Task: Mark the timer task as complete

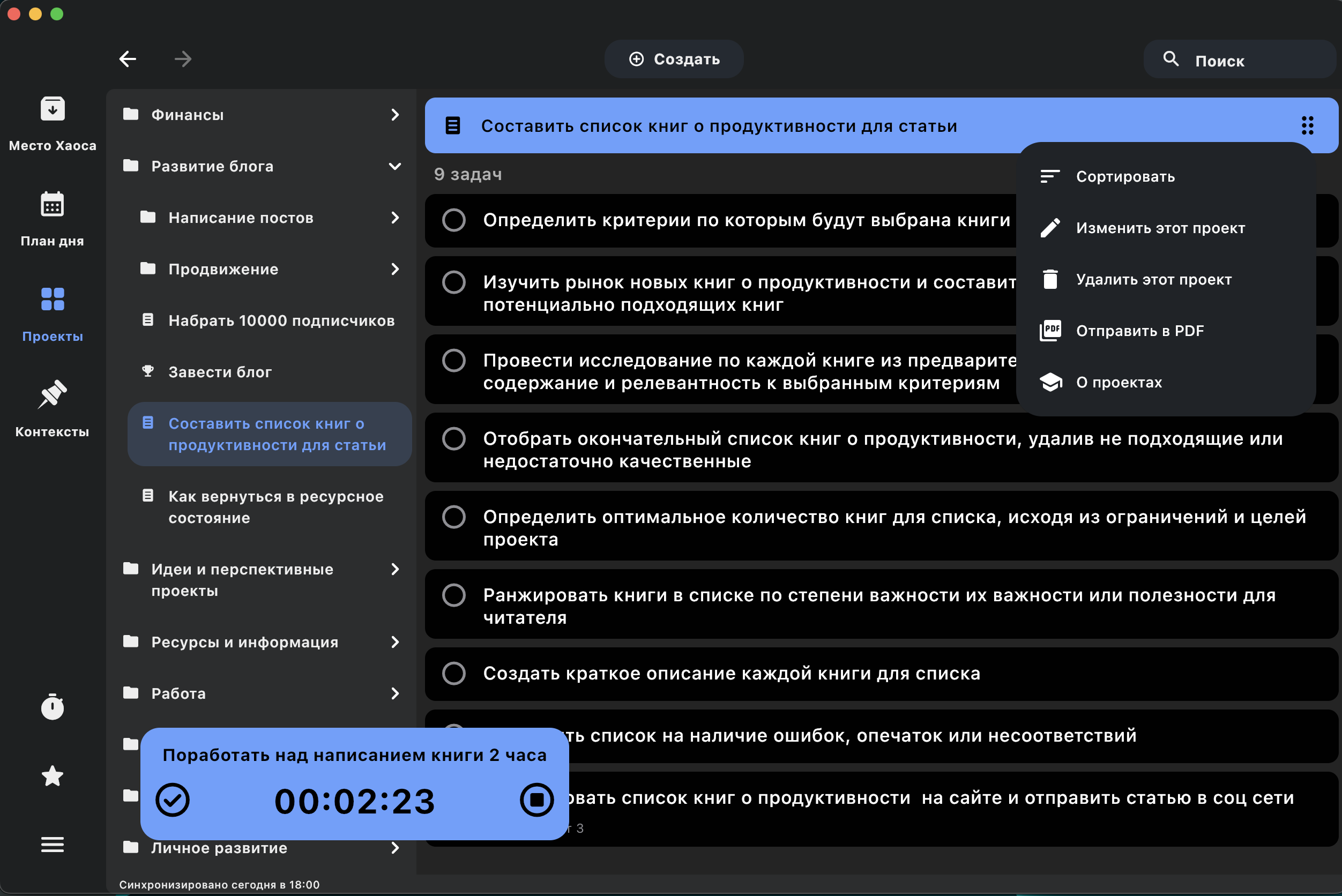Action: click(173, 800)
